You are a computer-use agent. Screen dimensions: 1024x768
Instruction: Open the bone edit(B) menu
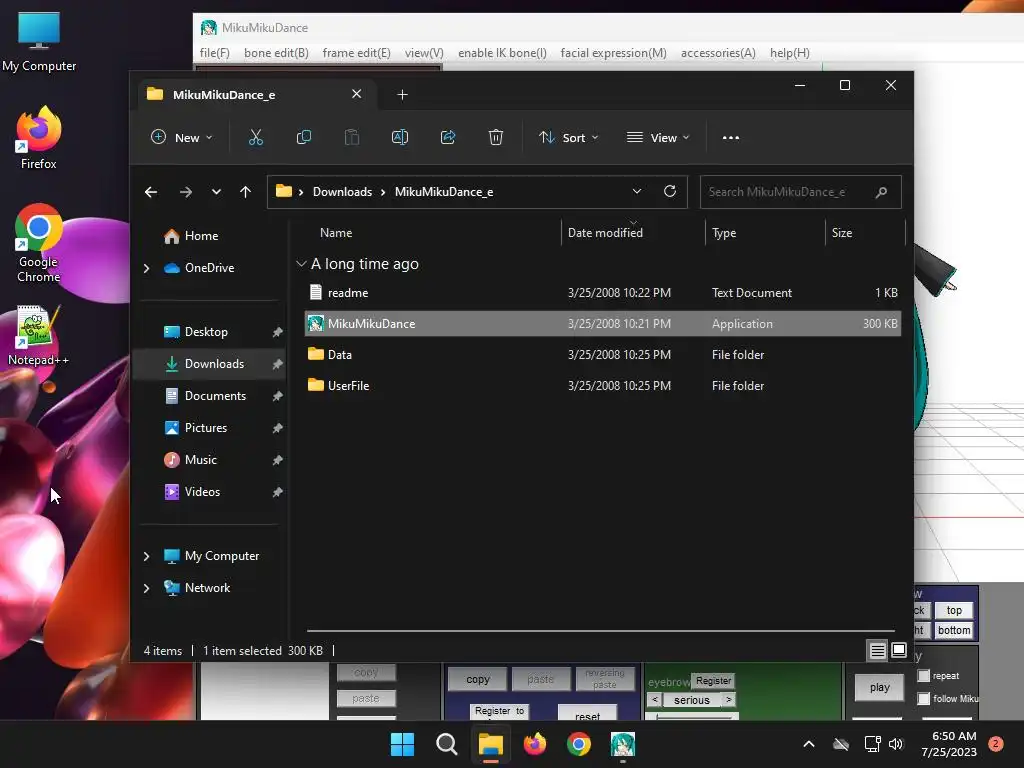(x=276, y=53)
